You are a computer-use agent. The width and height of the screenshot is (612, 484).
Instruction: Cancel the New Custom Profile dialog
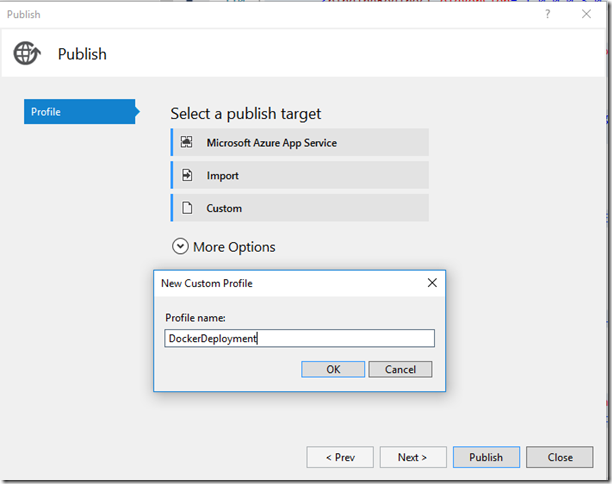400,369
